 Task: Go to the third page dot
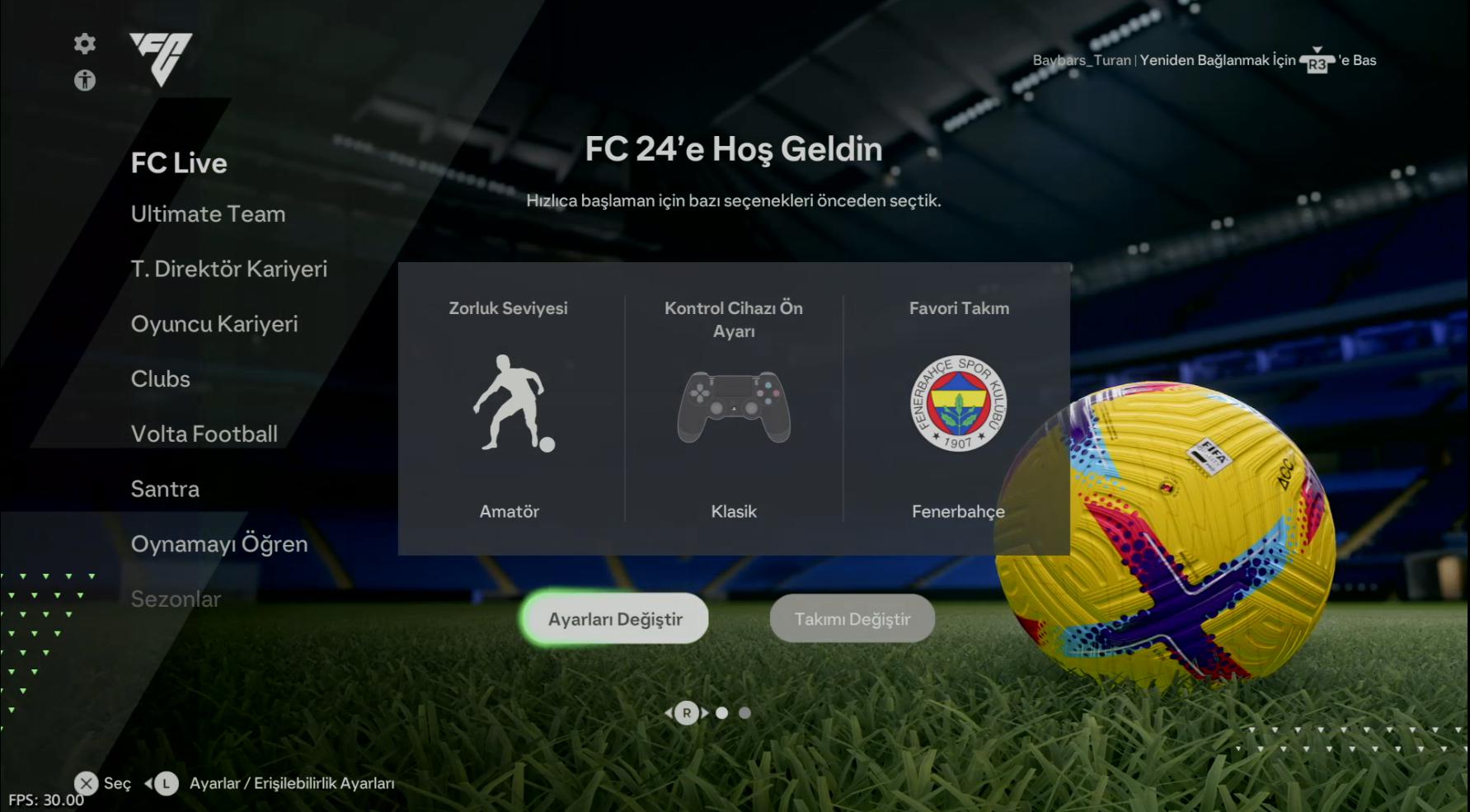745,713
